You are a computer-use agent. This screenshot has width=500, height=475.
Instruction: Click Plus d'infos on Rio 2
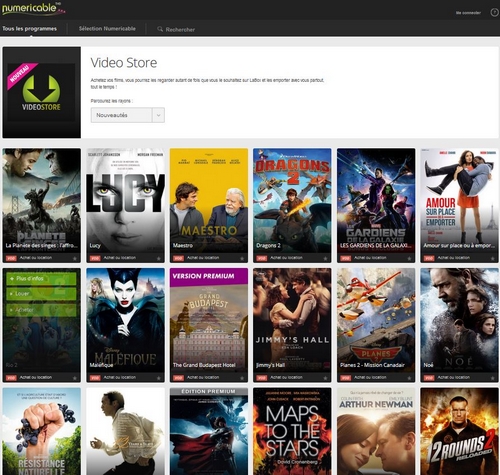click(x=41, y=278)
